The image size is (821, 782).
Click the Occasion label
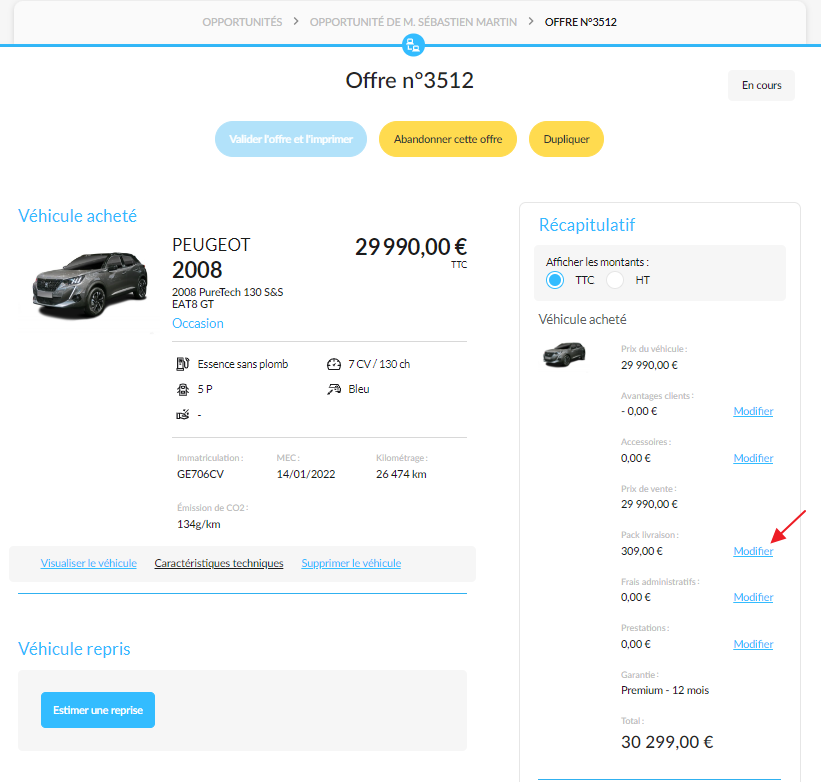point(198,323)
